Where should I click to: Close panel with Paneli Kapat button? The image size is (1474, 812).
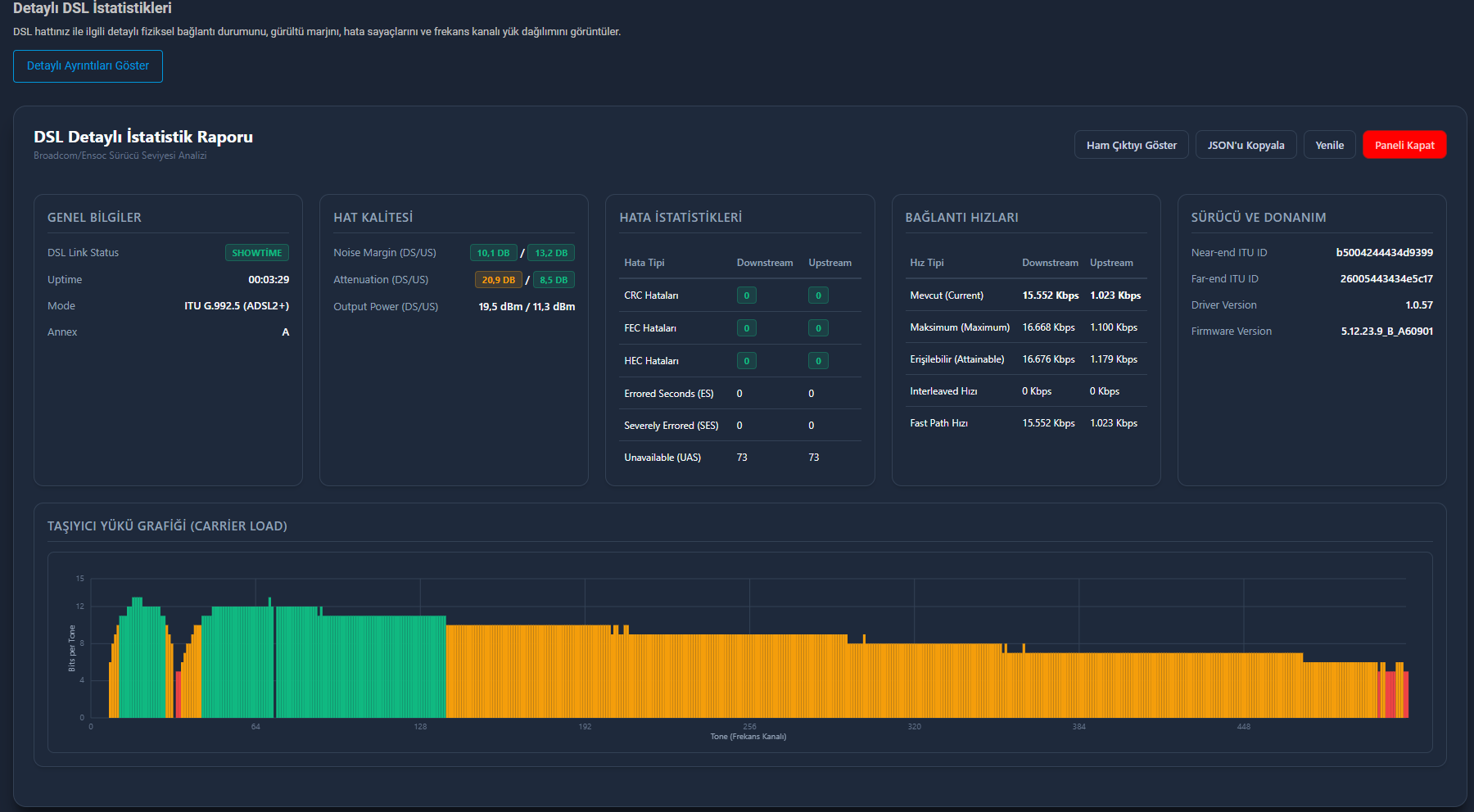pos(1404,145)
